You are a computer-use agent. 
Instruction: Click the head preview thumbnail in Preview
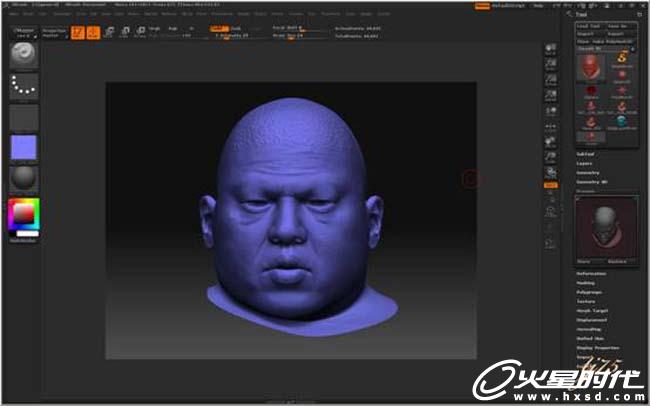point(606,227)
